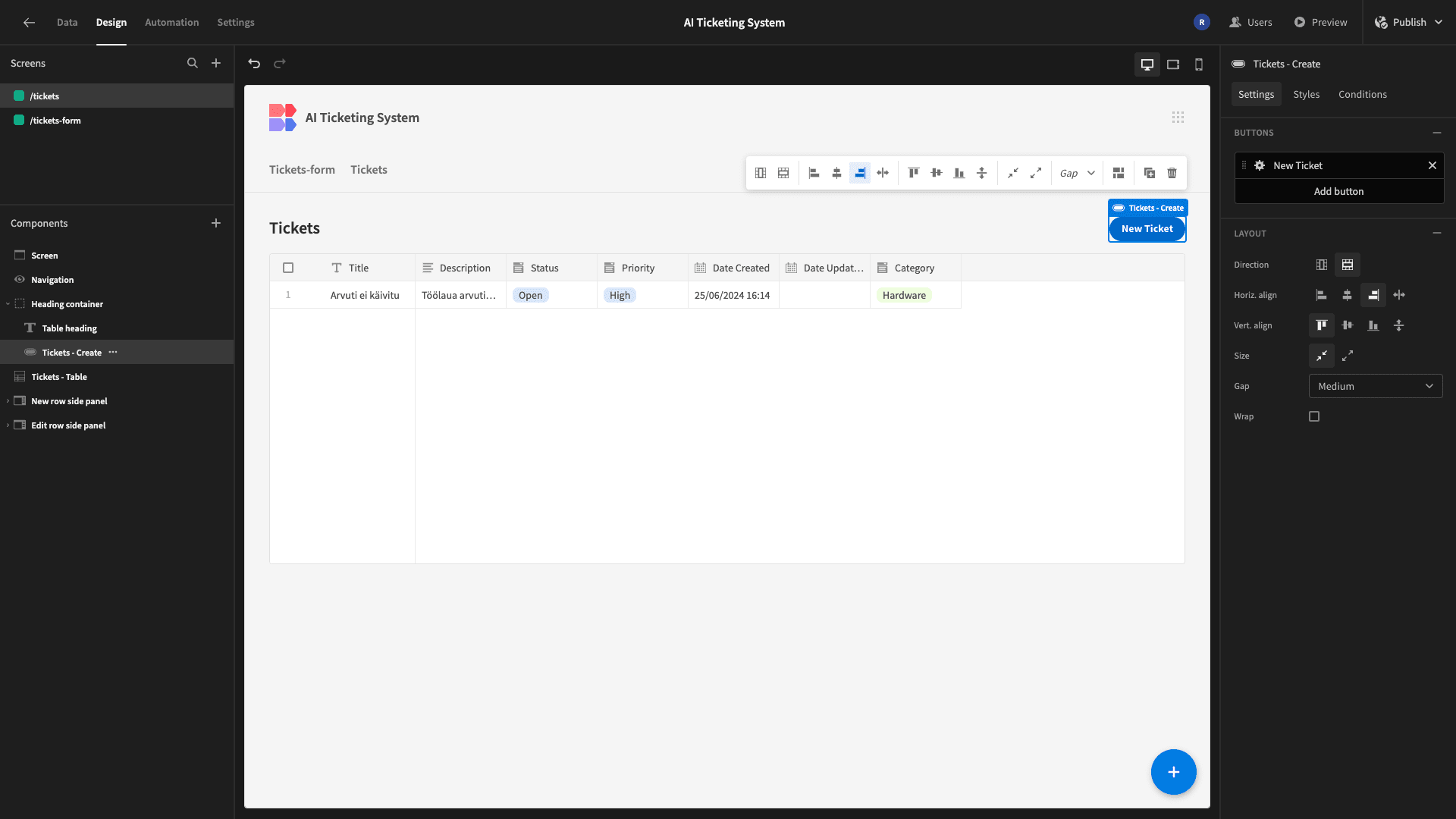Viewport: 1456px width, 819px height.
Task: Align top in floating toolbar
Action: pos(914,173)
